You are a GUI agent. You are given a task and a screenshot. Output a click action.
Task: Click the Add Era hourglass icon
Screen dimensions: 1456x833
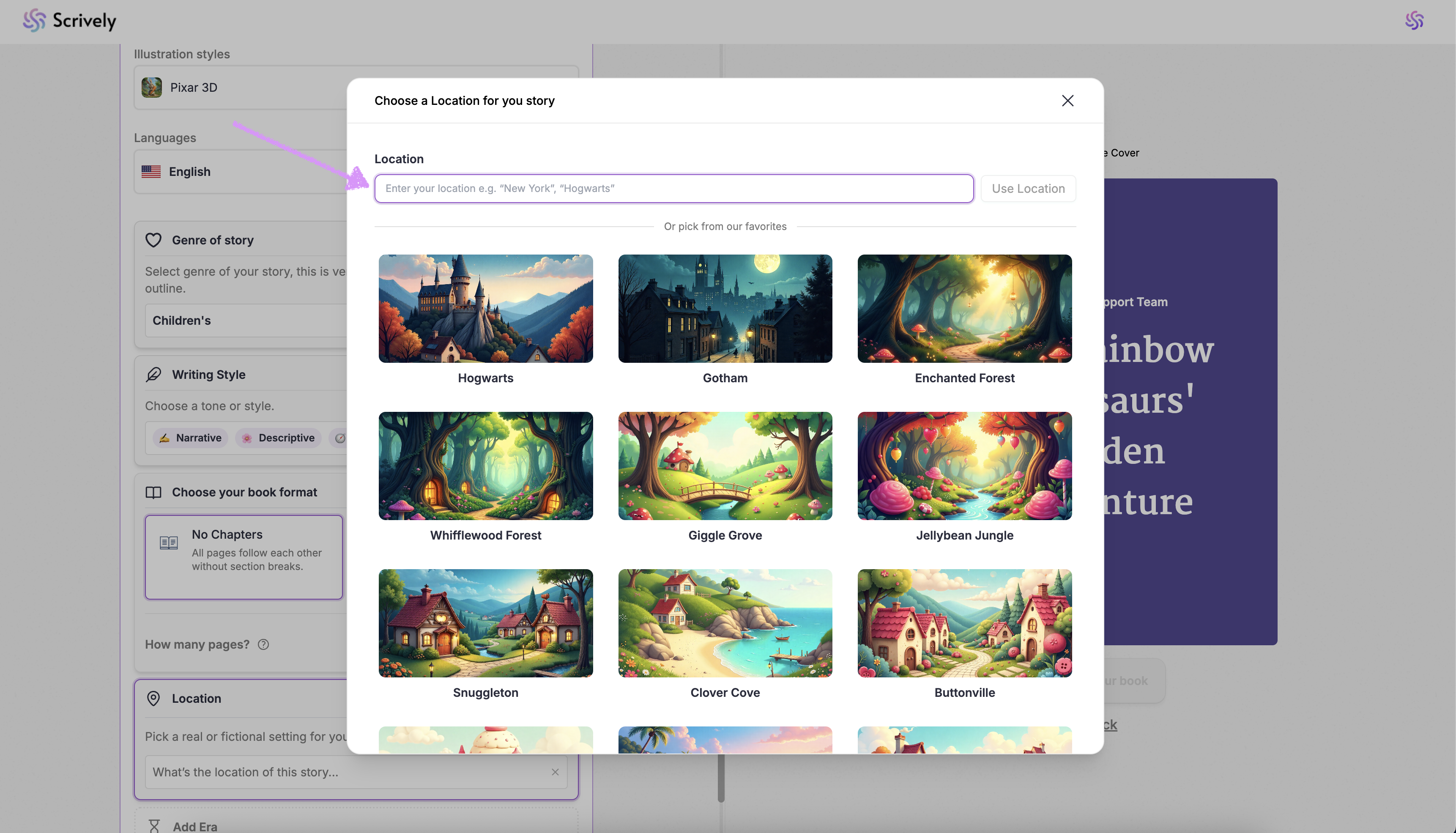point(154,826)
